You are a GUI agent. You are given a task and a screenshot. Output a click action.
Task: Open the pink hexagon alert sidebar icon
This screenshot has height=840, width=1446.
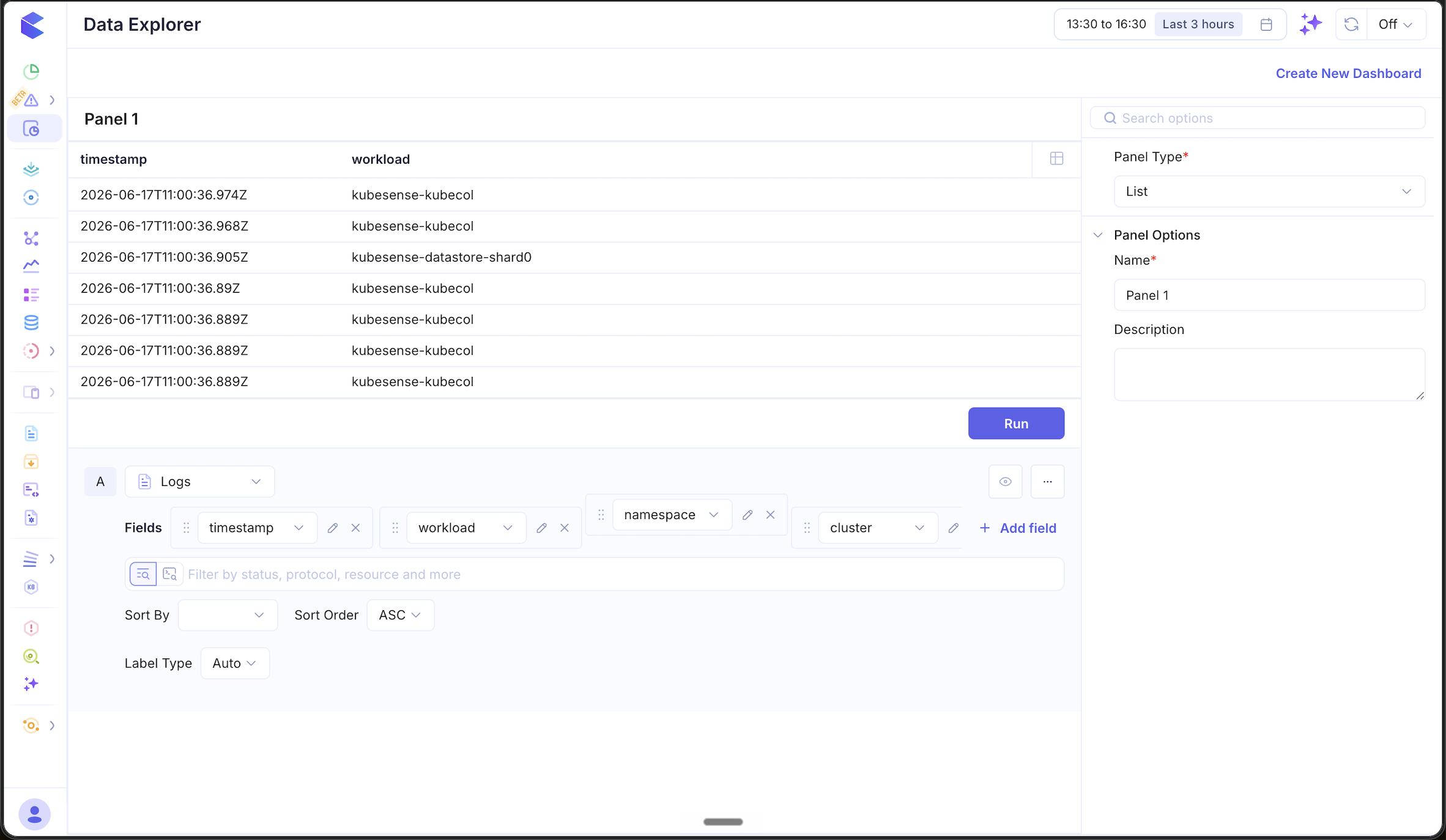click(x=31, y=628)
